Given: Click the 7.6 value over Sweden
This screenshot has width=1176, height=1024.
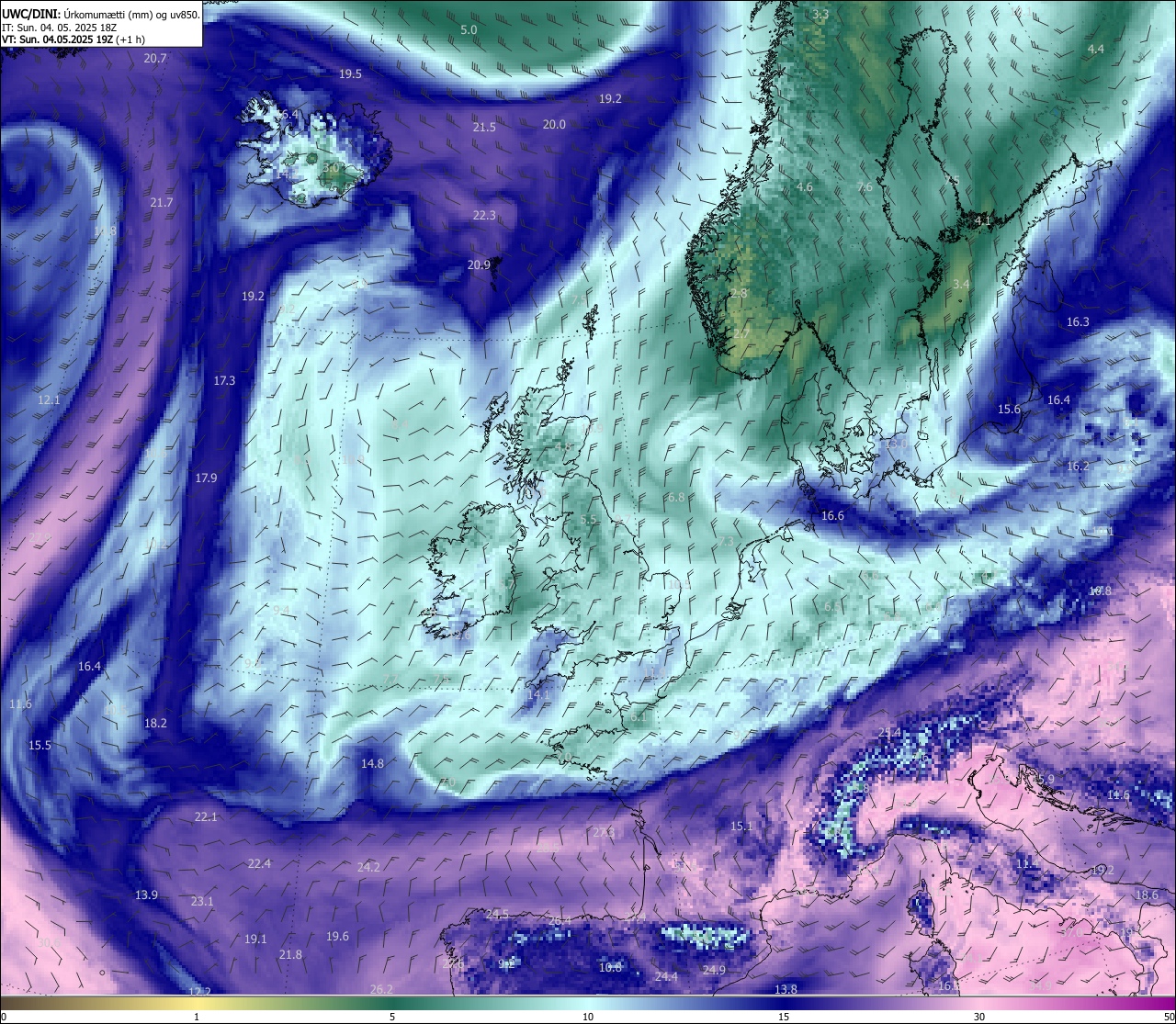Looking at the screenshot, I should pos(865,186).
